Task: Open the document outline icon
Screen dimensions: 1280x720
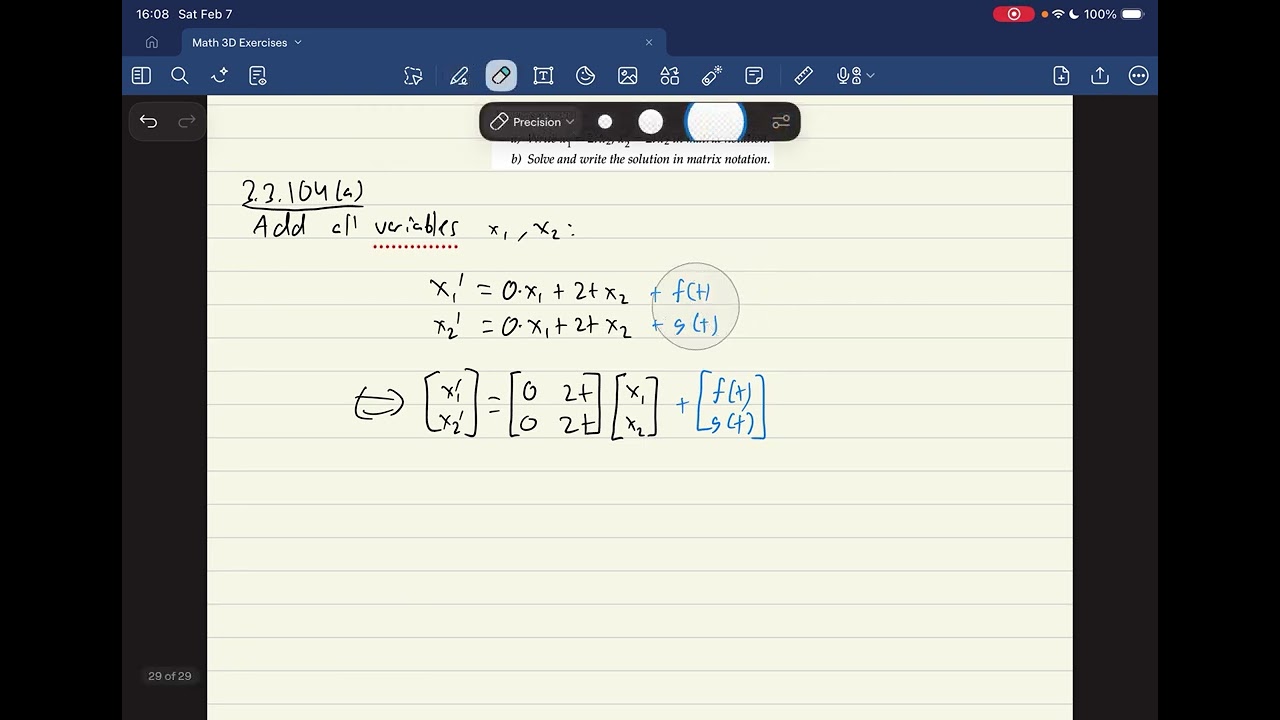Action: 257,76
